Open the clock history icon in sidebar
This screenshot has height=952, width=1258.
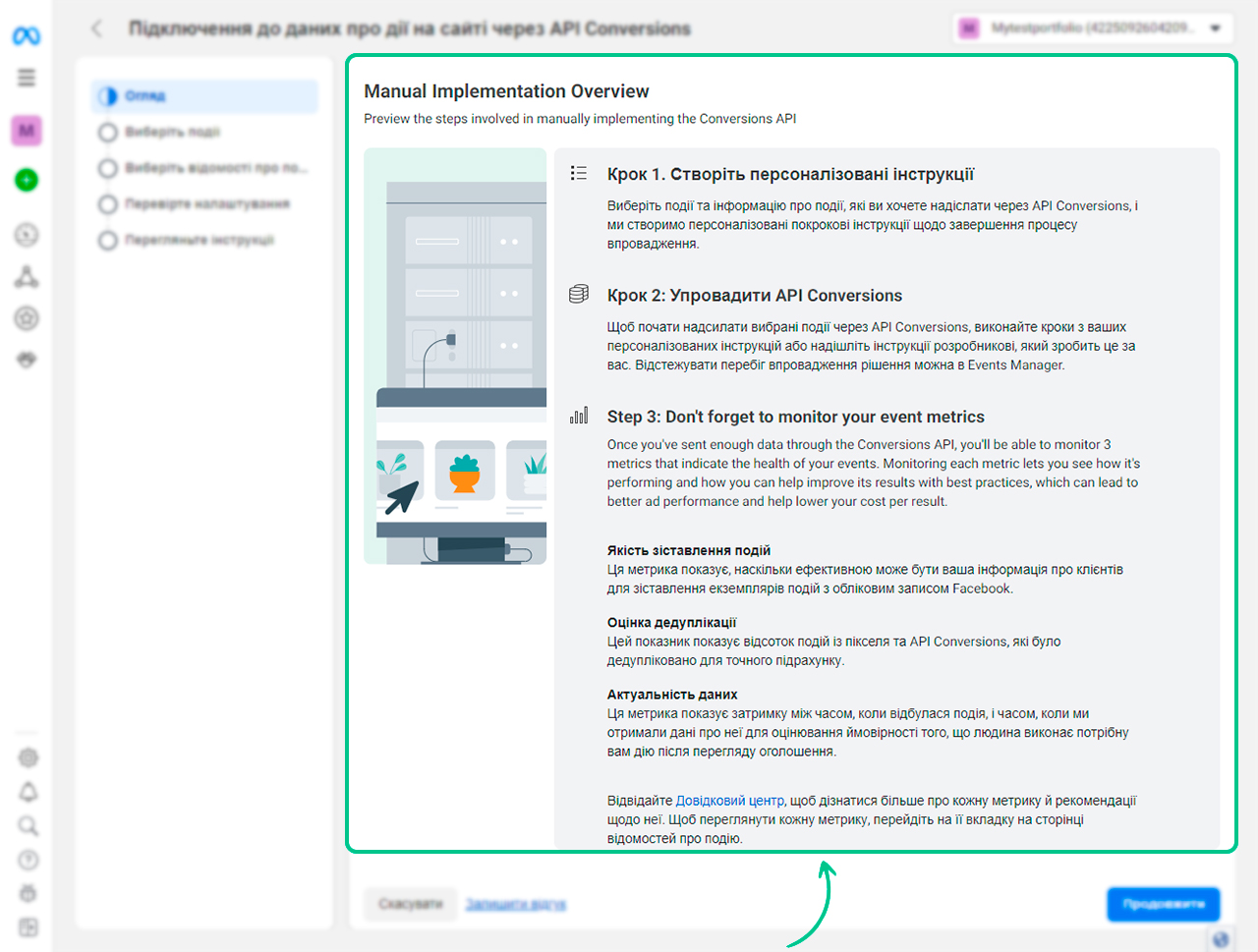pyautogui.click(x=27, y=235)
